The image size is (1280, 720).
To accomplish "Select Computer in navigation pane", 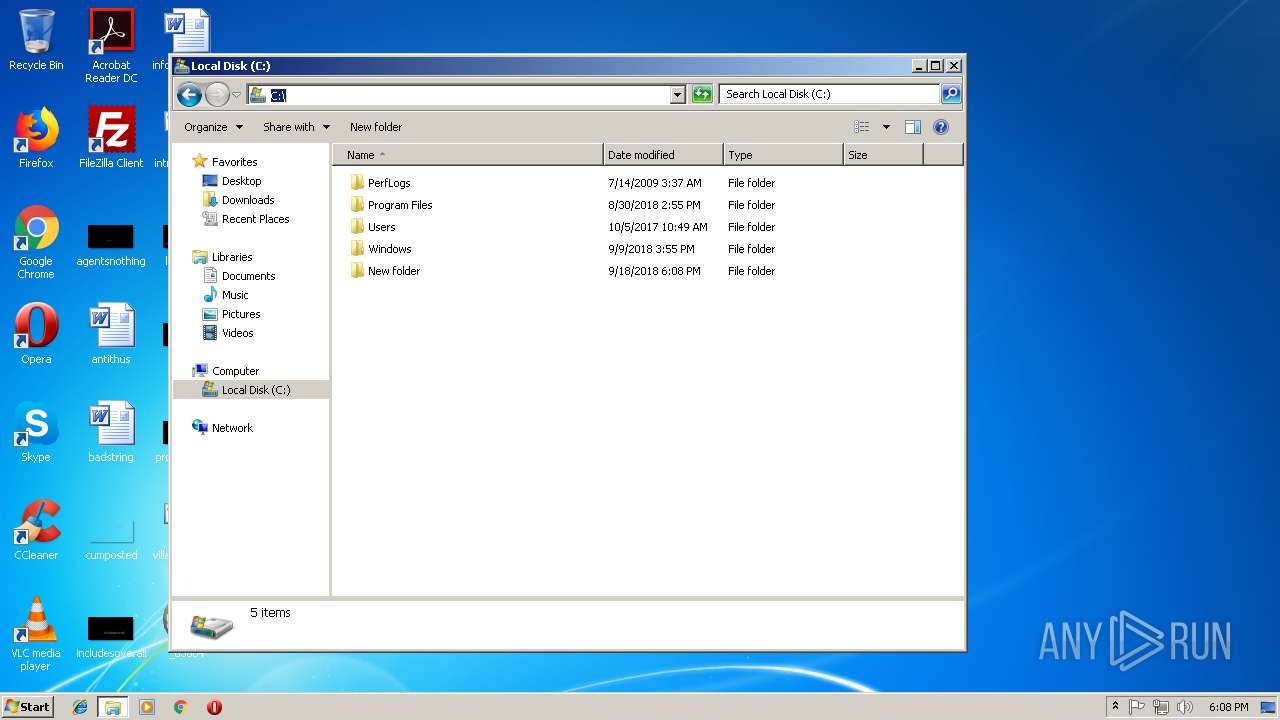I will coord(226,371).
